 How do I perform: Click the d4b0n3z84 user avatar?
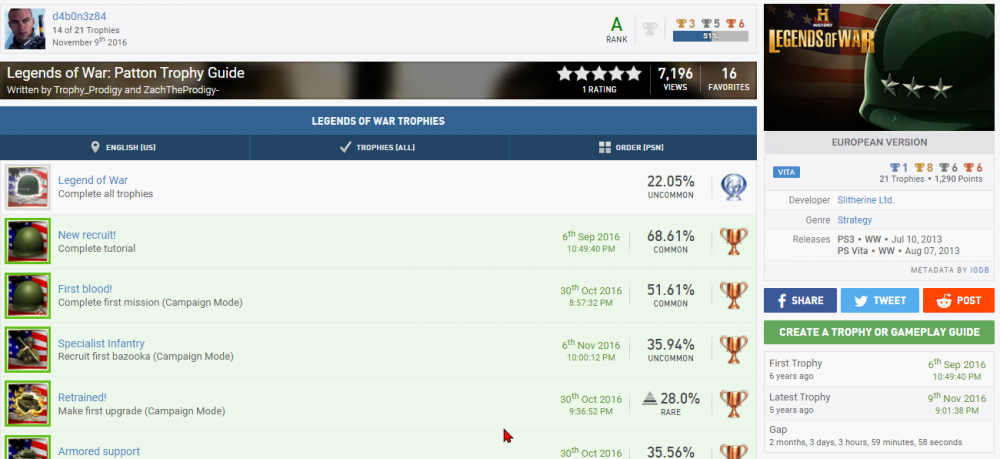click(x=26, y=29)
